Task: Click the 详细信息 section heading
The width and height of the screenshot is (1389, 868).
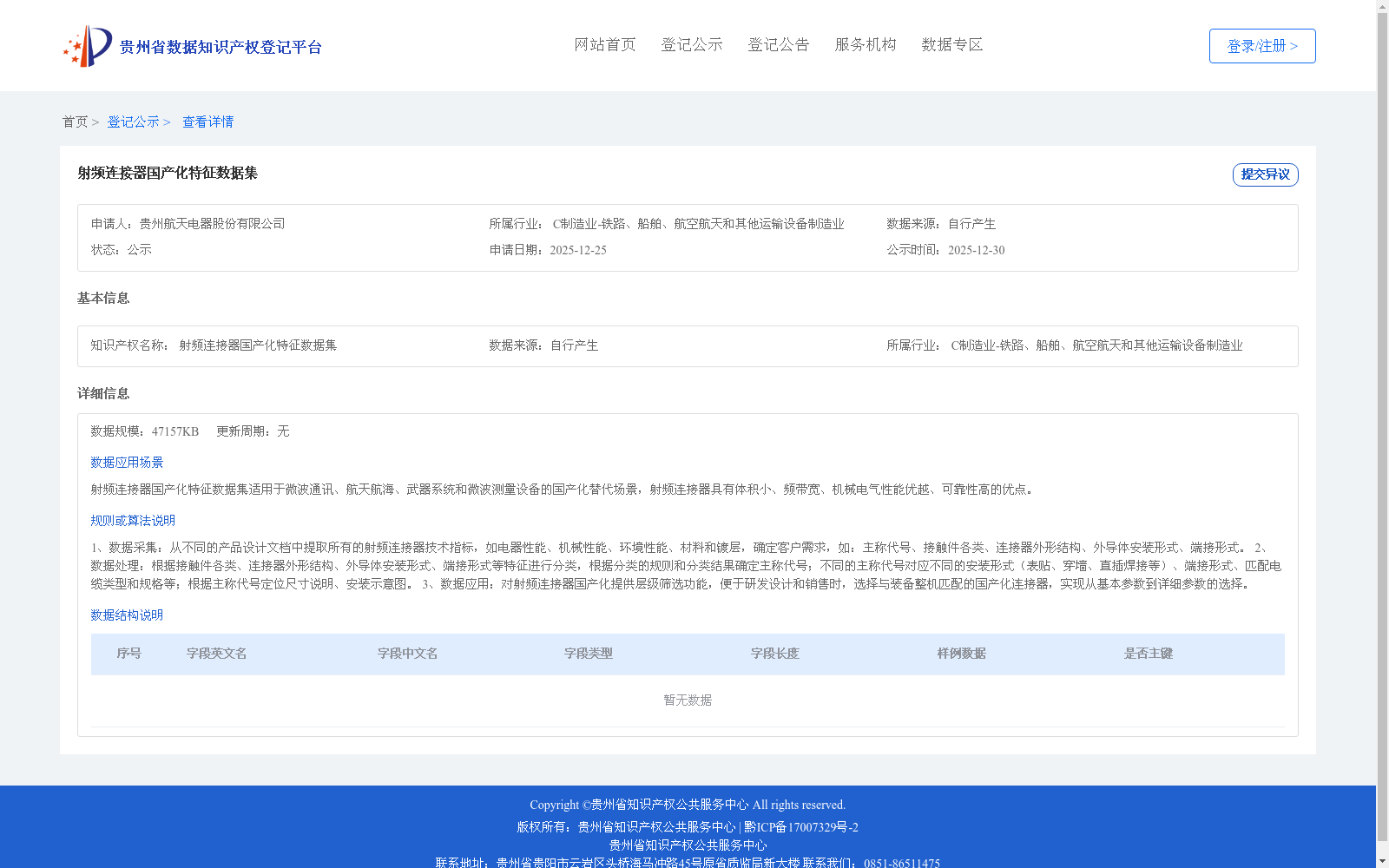Action: tap(103, 394)
